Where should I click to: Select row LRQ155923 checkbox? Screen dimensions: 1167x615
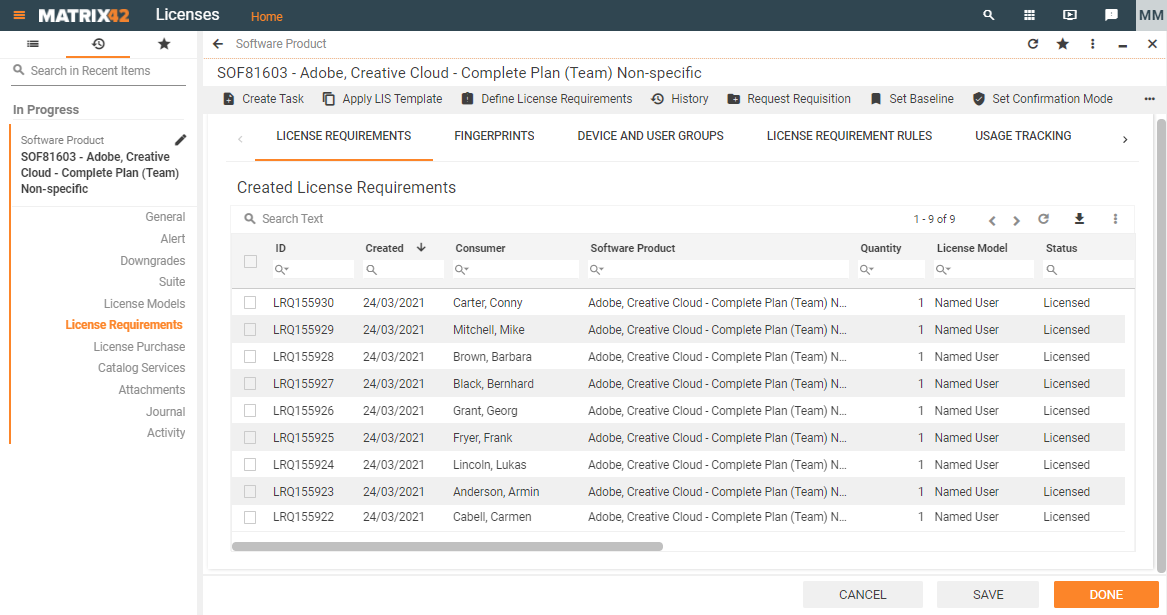tap(250, 491)
